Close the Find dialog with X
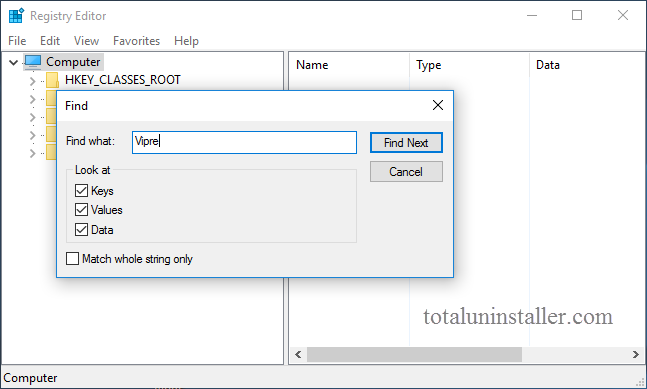This screenshot has height=389, width=647. (x=438, y=106)
